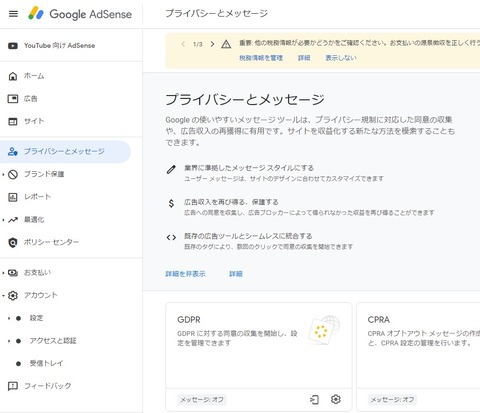Go to the next alert notification
This screenshot has height=413, width=480.
tap(212, 44)
